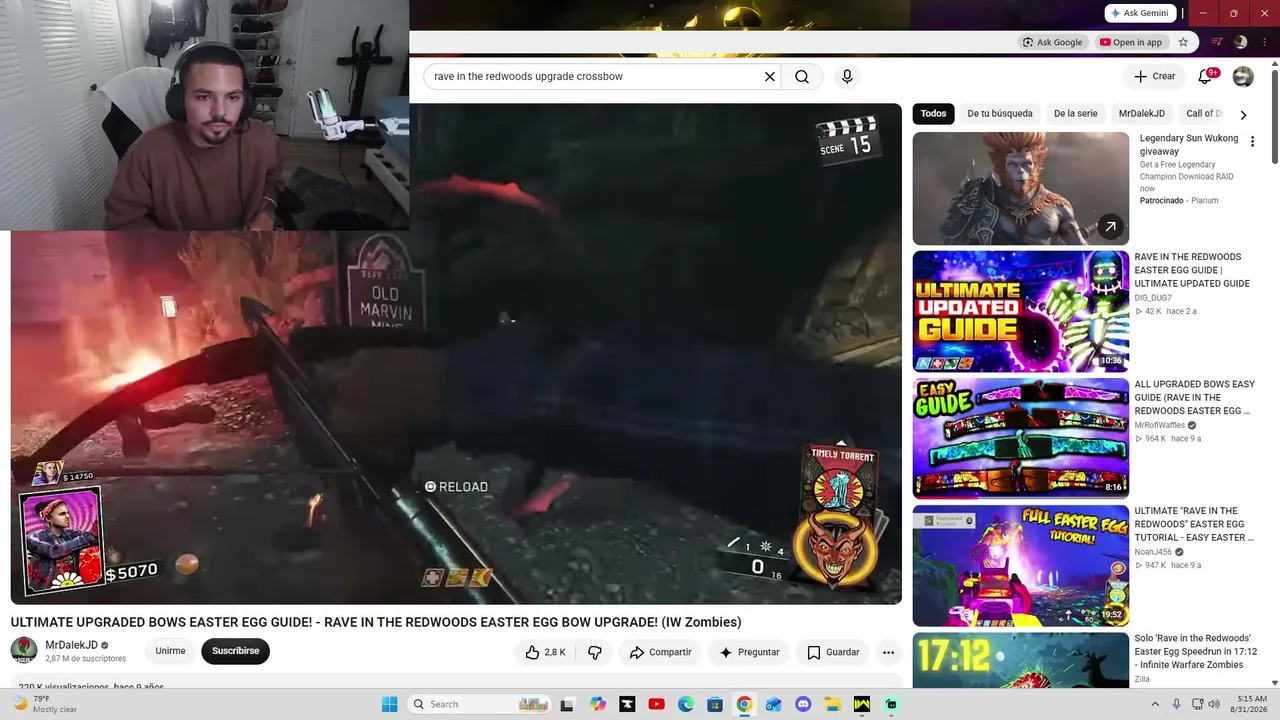
Task: Select the MrDalekJD filter chip
Action: (x=1142, y=114)
